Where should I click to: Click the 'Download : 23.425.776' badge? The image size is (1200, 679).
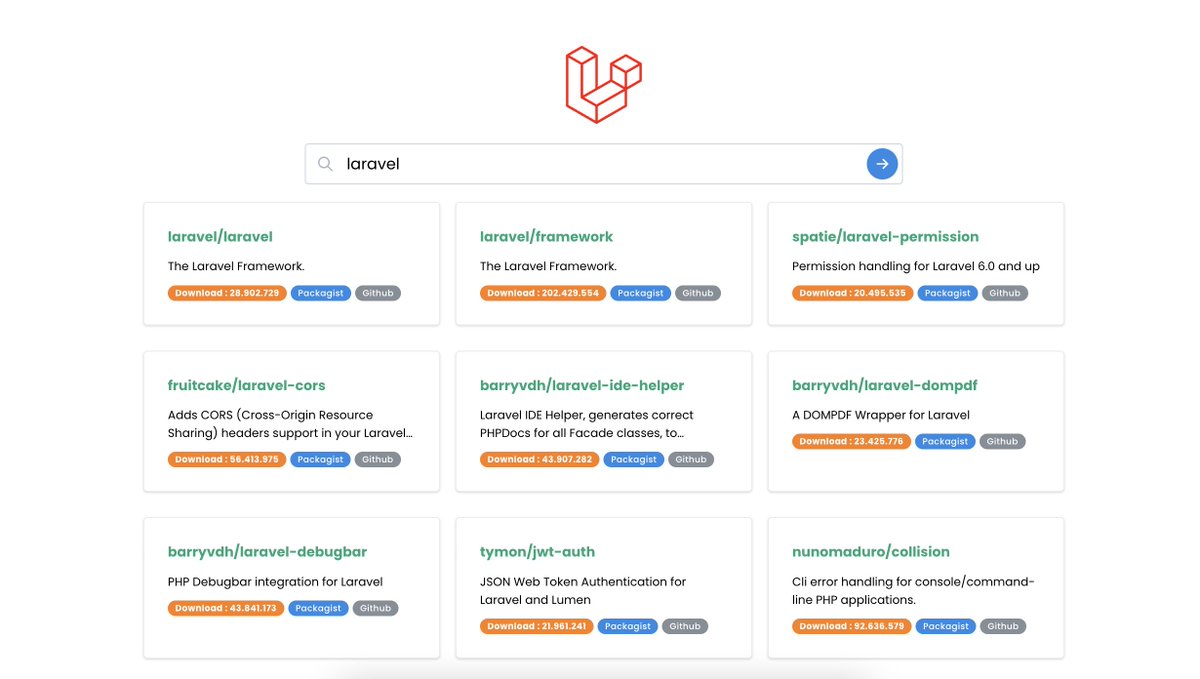click(851, 441)
